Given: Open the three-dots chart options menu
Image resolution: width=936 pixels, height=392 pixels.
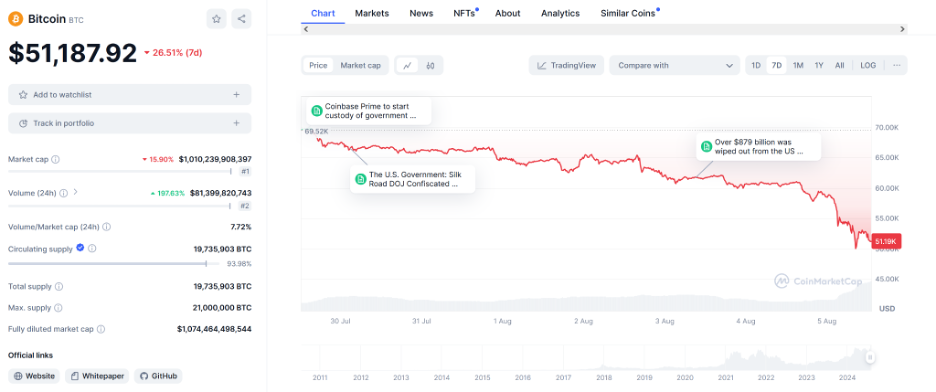Looking at the screenshot, I should tap(897, 65).
